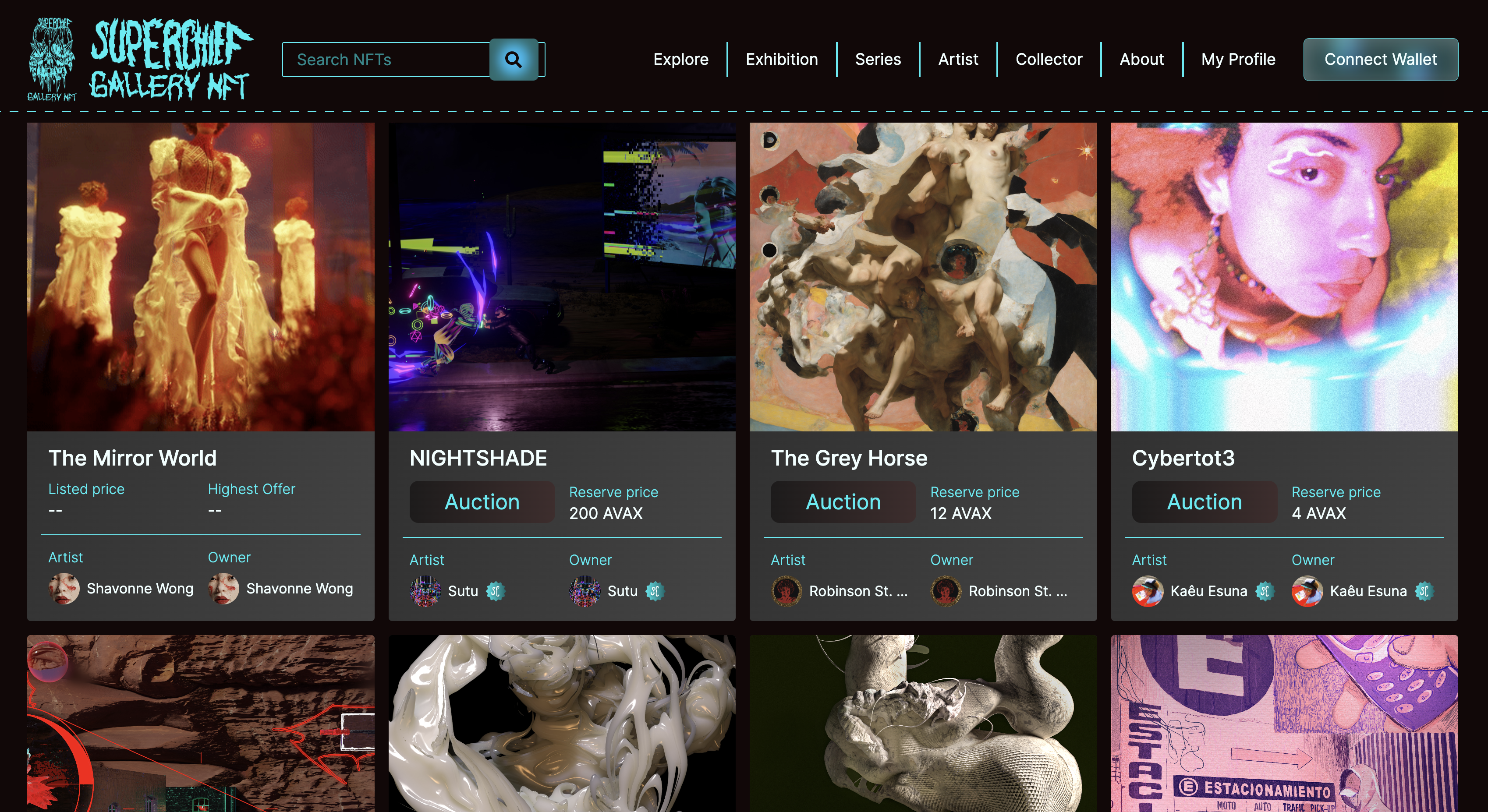Click Shavonne Wong owner avatar

point(223,589)
